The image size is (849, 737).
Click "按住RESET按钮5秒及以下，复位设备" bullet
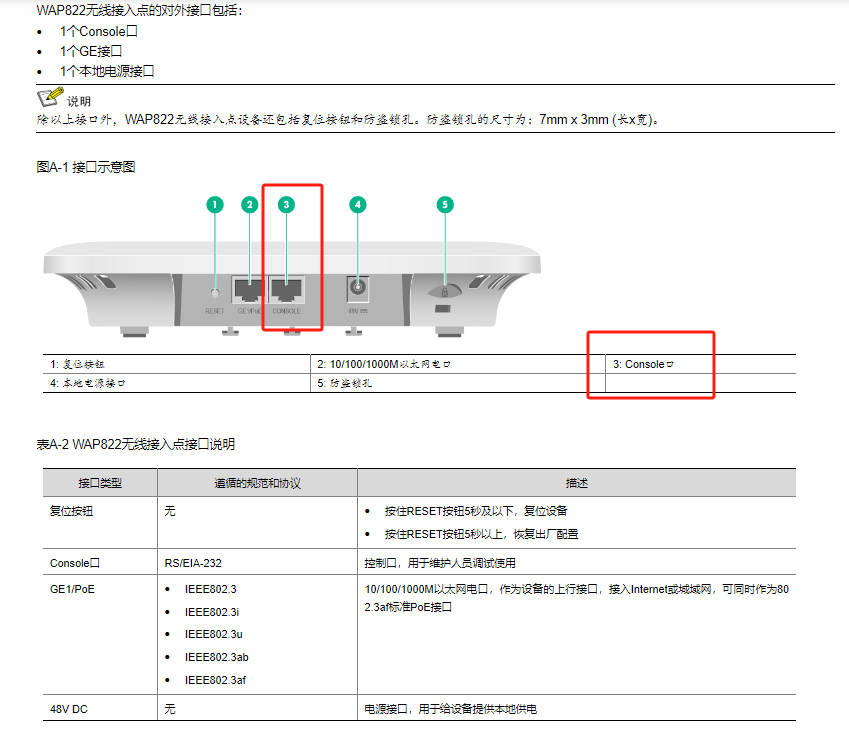pyautogui.click(x=476, y=511)
